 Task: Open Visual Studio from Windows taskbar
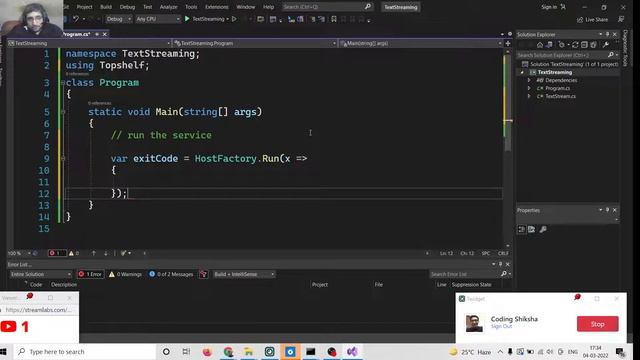[x=352, y=351]
